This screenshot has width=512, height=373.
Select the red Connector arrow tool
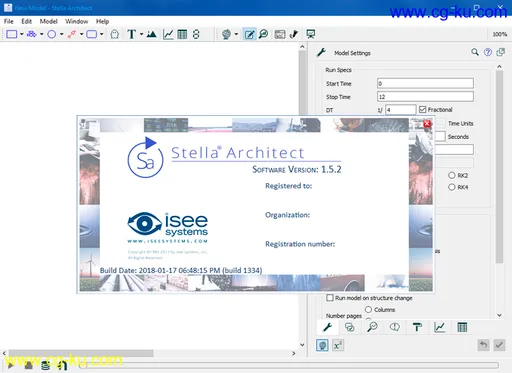(72, 34)
